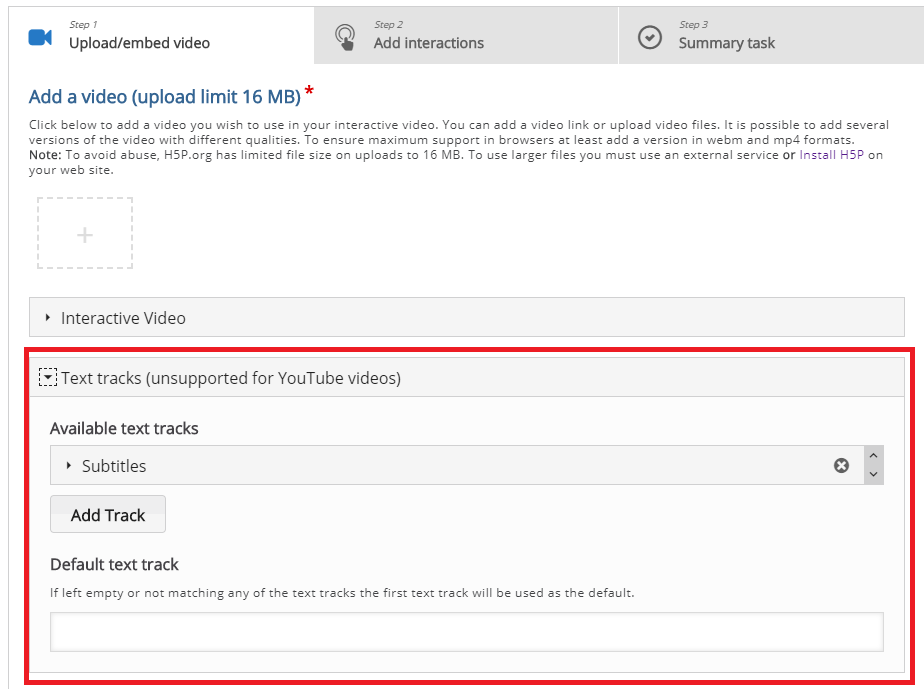Open the Install H5P link

tap(831, 155)
